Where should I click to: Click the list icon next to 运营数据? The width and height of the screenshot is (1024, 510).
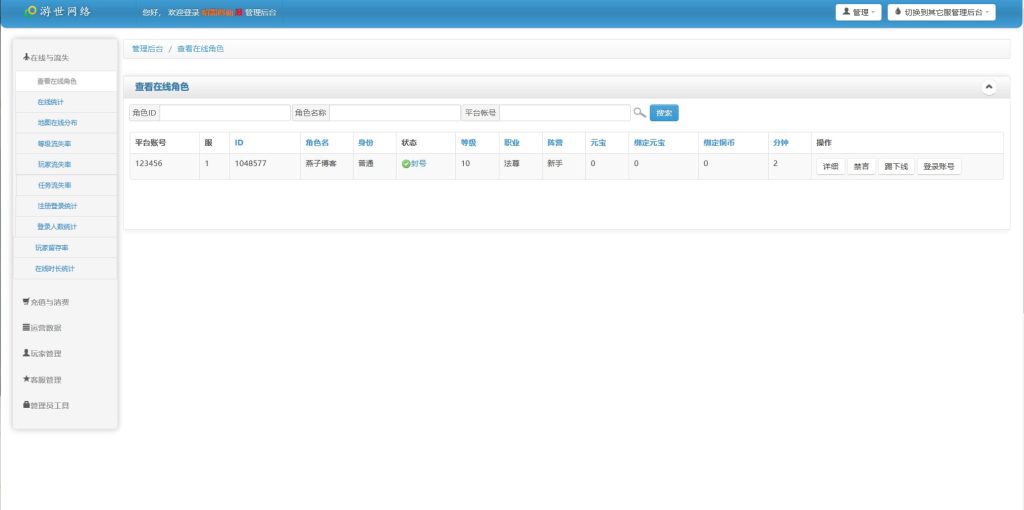pos(26,327)
